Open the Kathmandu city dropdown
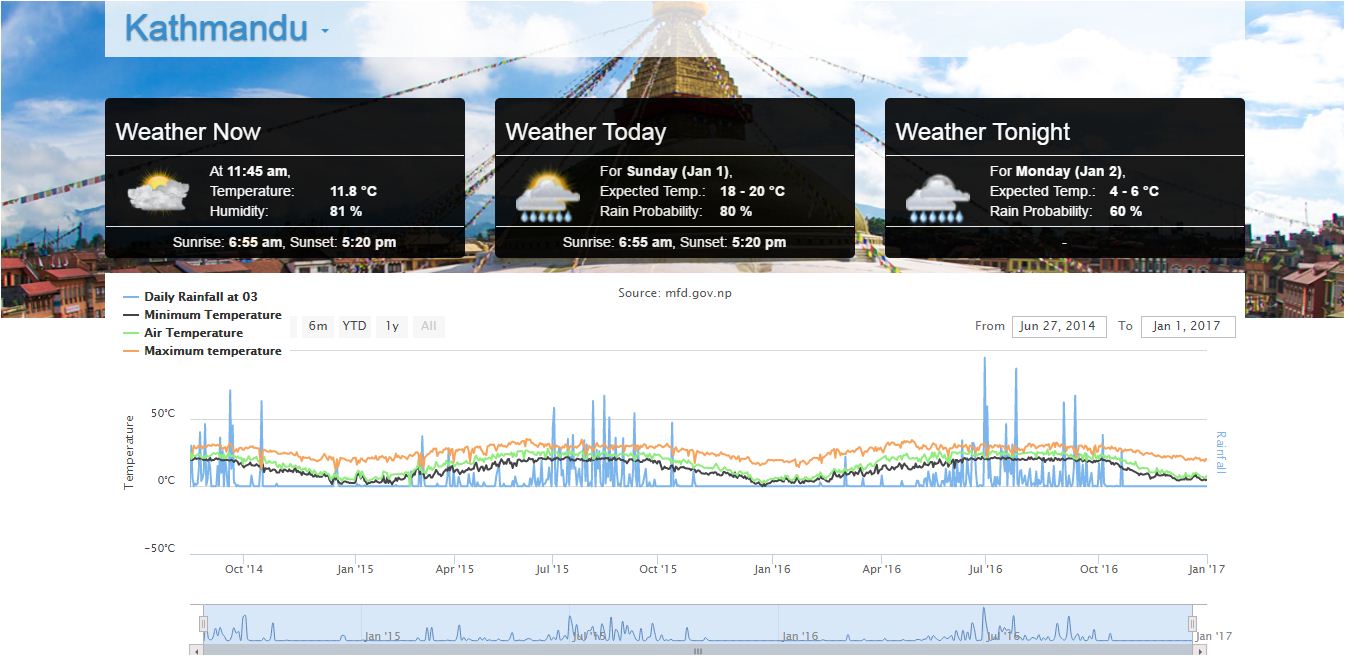This screenshot has width=1345, height=656. point(215,29)
